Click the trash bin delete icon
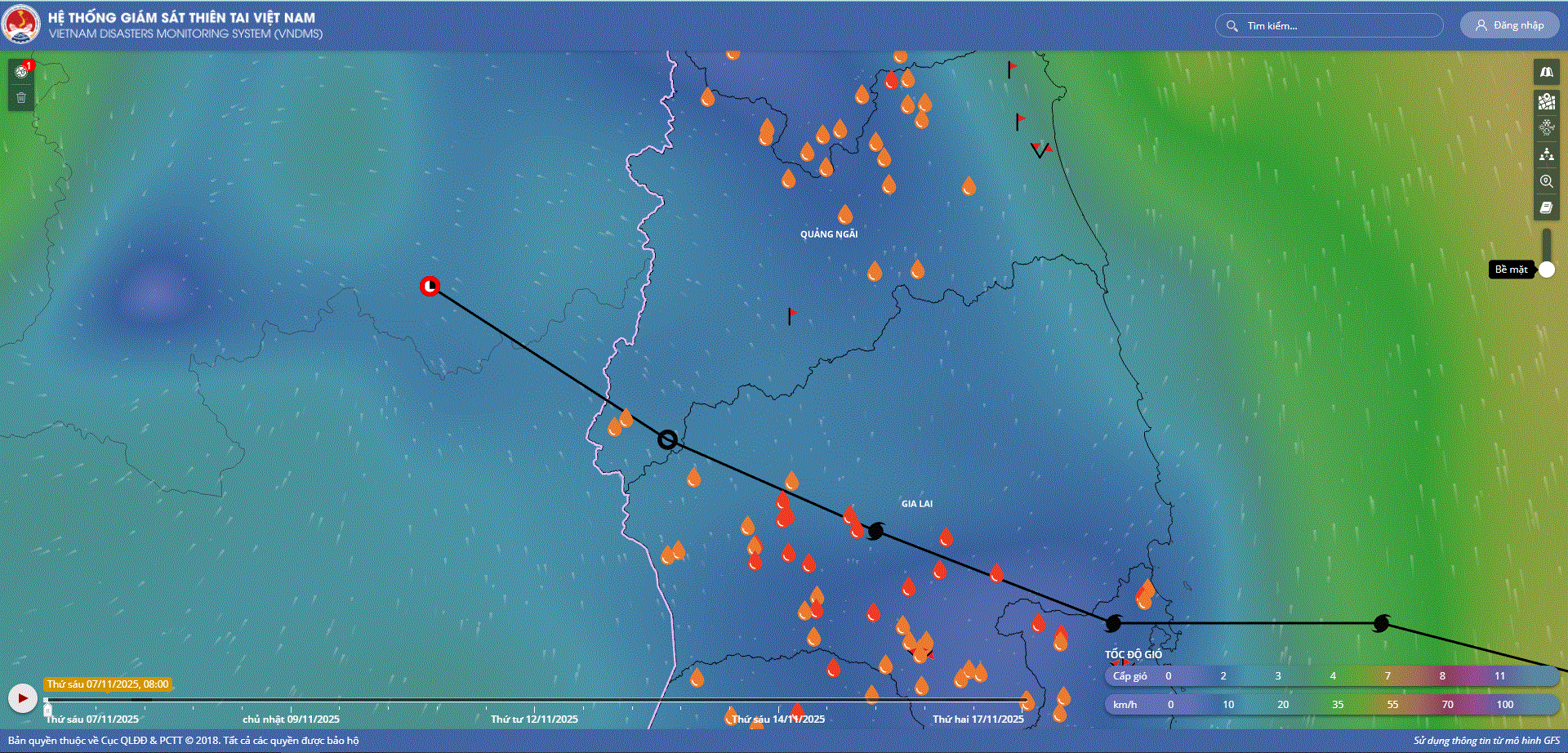1568x753 pixels. point(21,98)
